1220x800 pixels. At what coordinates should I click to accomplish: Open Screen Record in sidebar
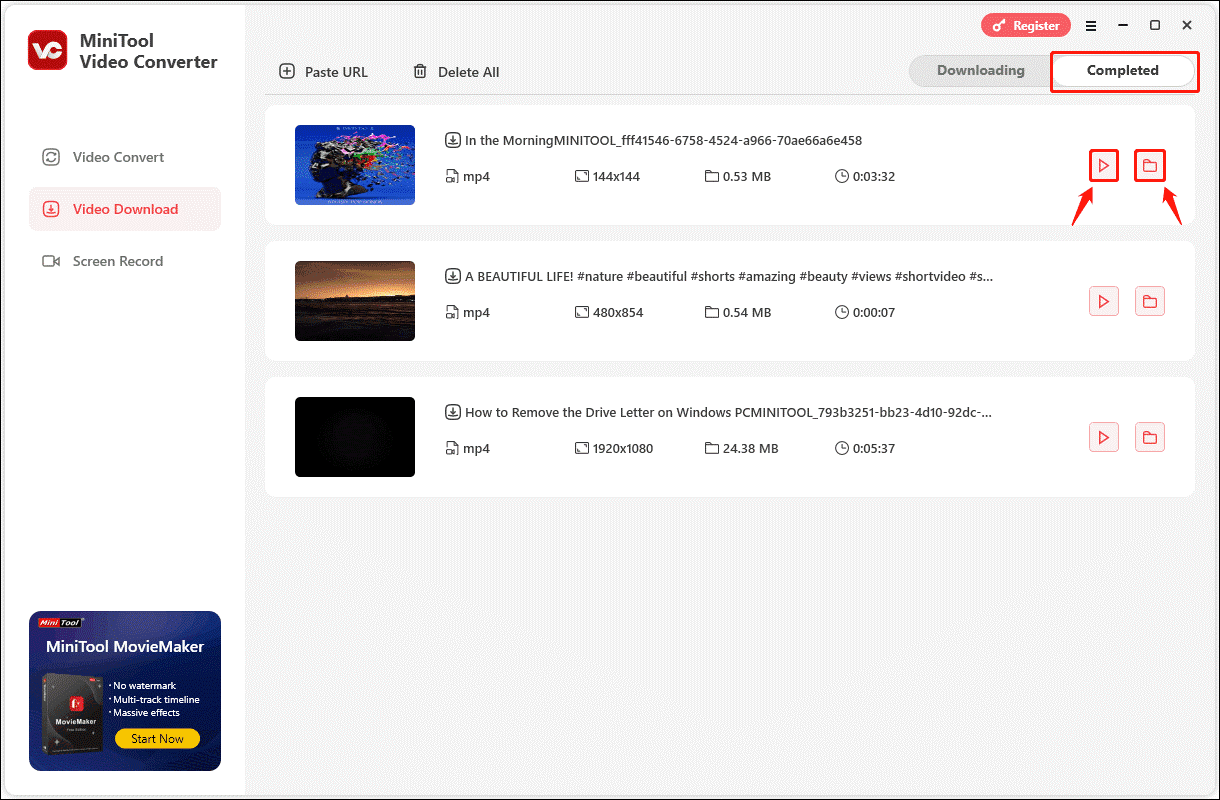pyautogui.click(x=125, y=261)
